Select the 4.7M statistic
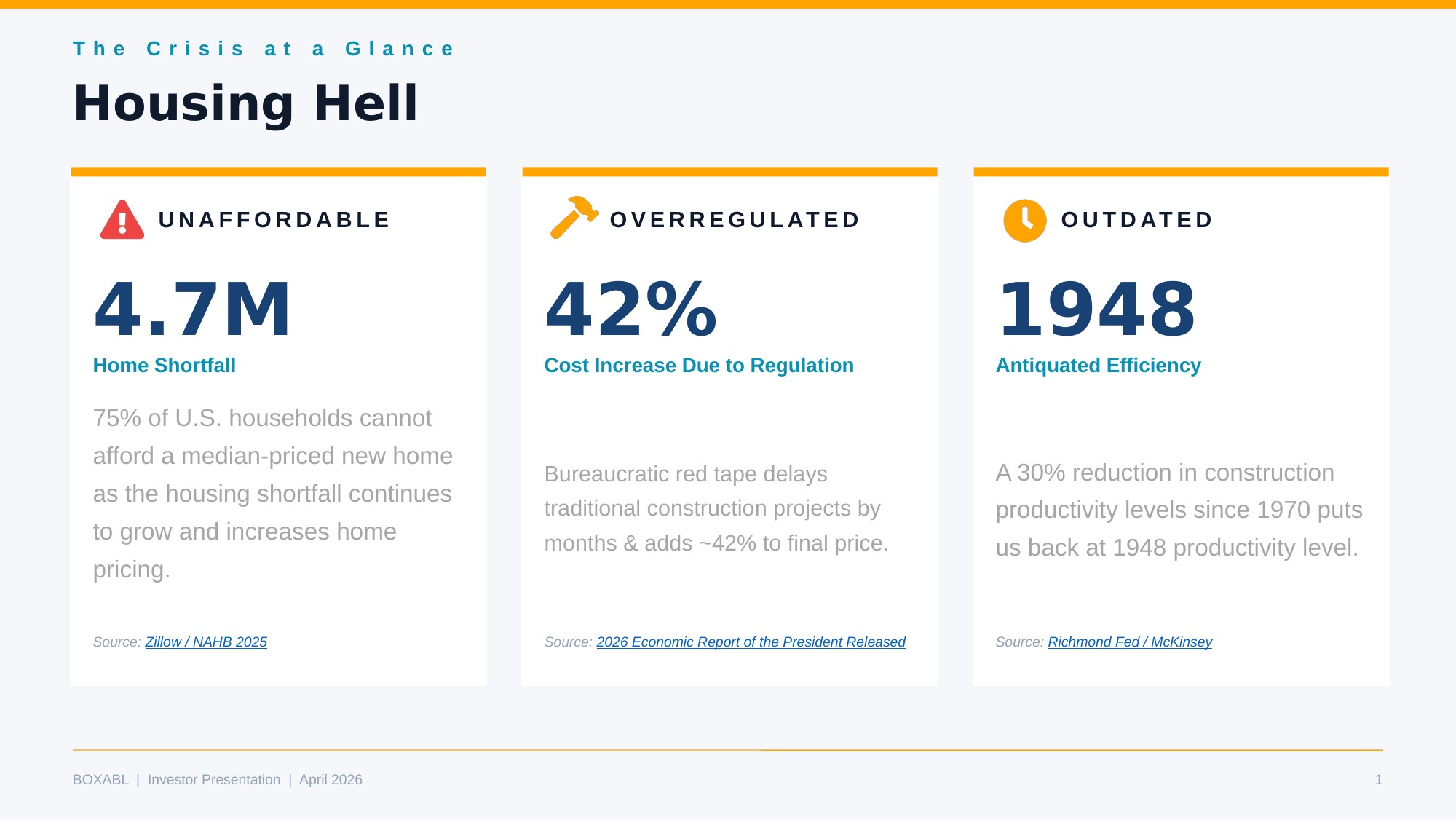This screenshot has width=1456, height=820. click(193, 310)
